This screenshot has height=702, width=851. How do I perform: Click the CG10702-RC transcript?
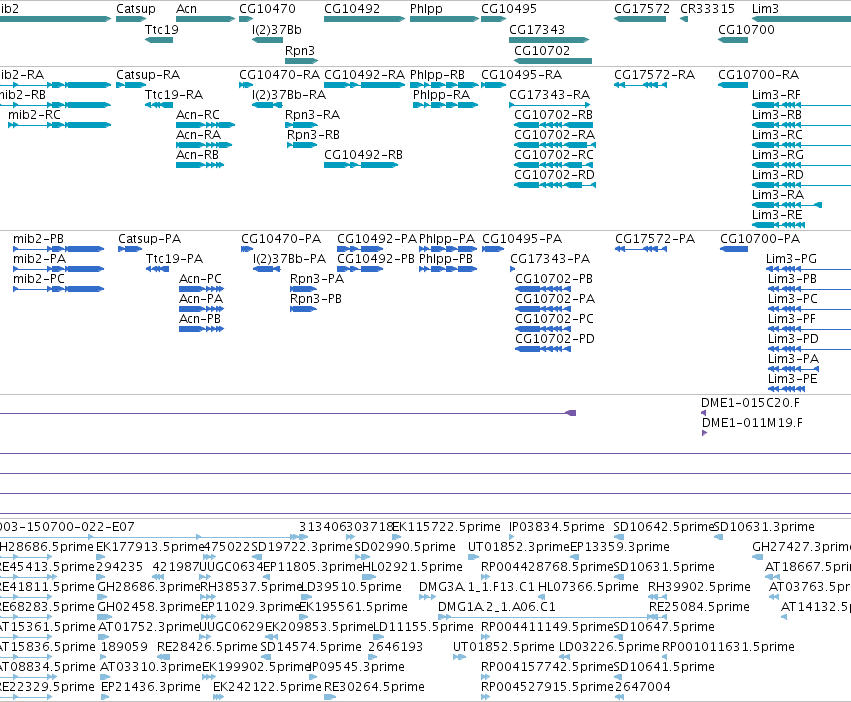point(553,165)
